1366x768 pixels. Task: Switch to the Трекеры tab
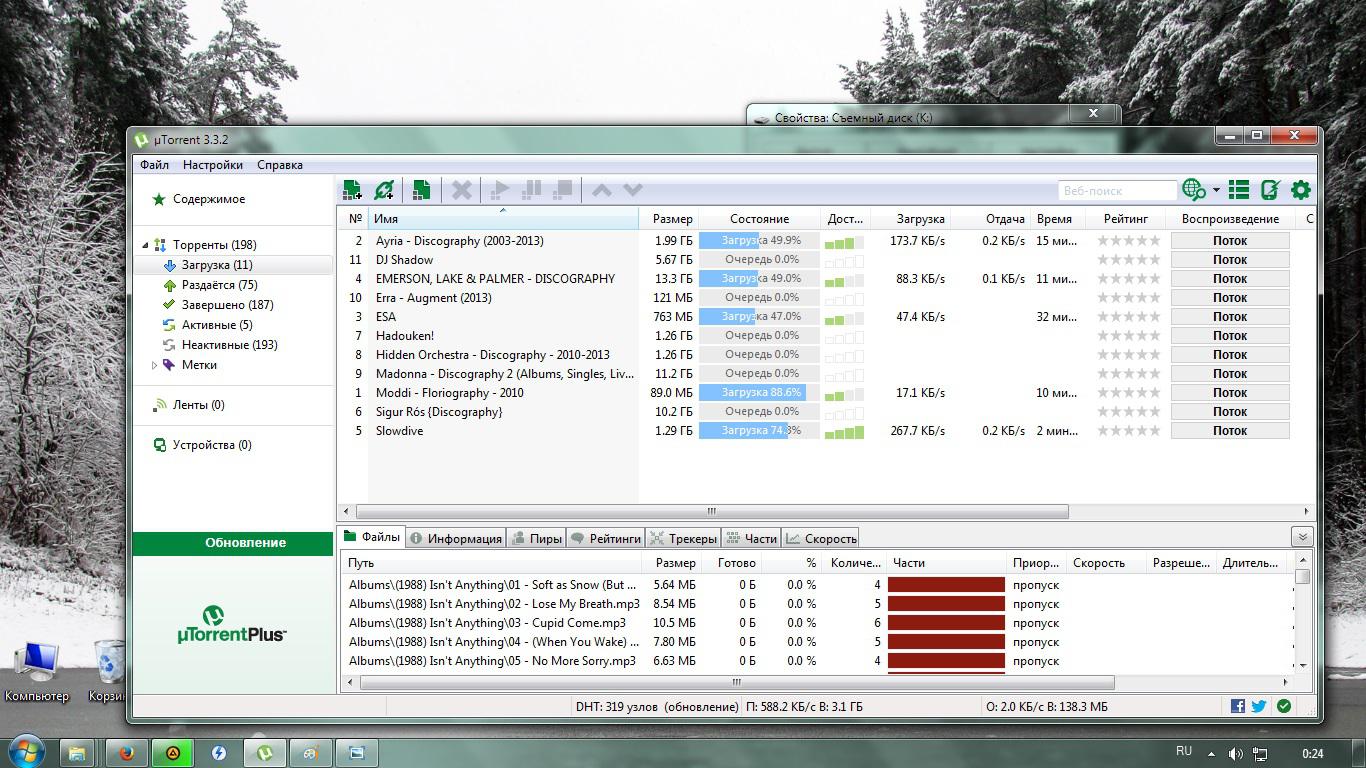[x=683, y=538]
